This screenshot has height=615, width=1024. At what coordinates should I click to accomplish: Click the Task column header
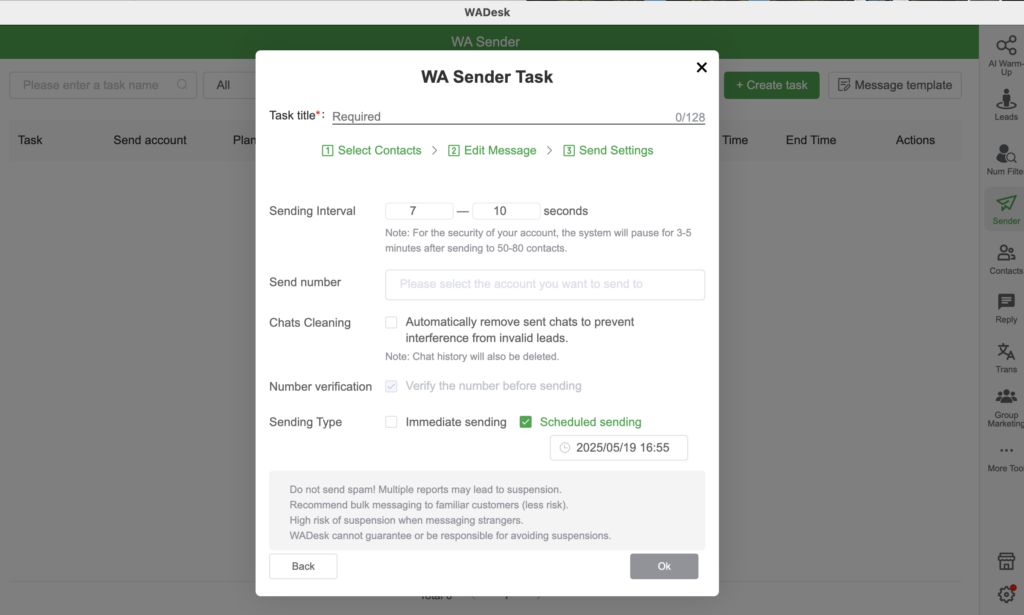(x=30, y=140)
